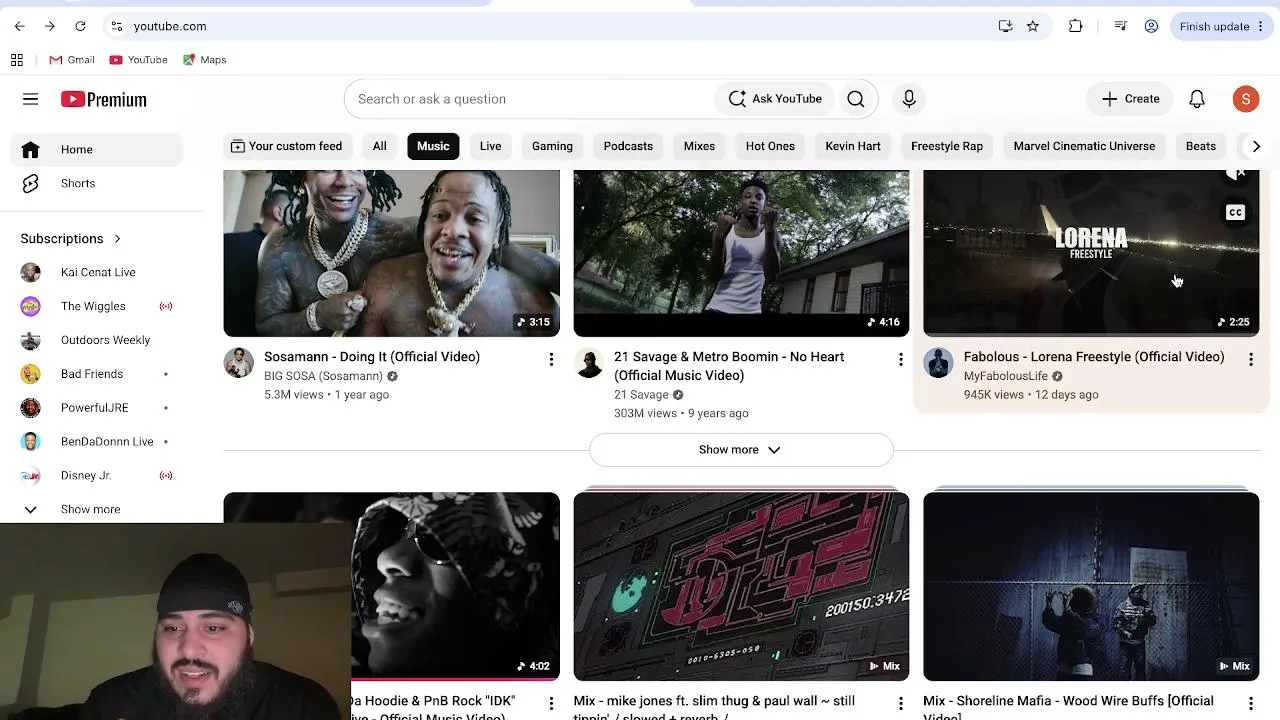This screenshot has height=720, width=1280.
Task: Open the browser Extensions puzzle icon
Action: [x=1076, y=26]
